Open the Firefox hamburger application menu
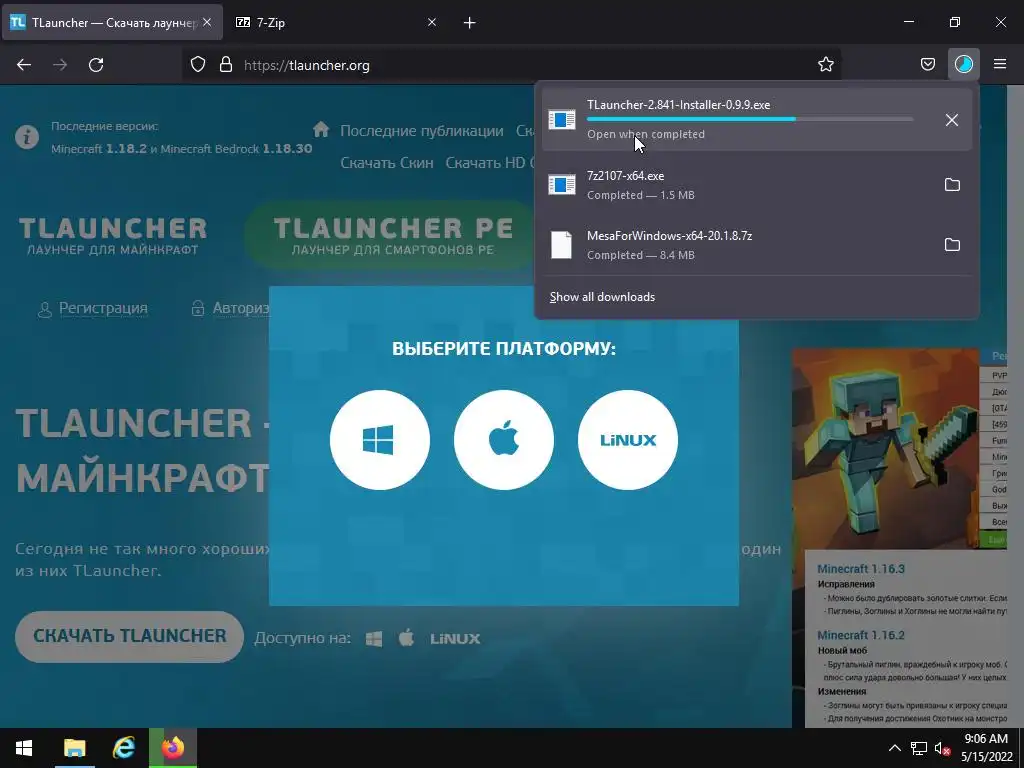Viewport: 1024px width, 768px height. [x=999, y=65]
